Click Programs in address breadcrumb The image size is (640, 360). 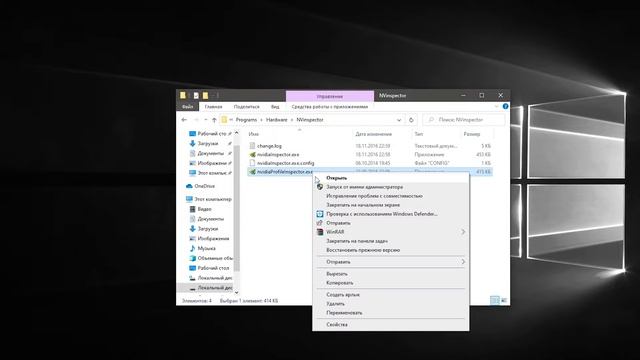pos(246,120)
